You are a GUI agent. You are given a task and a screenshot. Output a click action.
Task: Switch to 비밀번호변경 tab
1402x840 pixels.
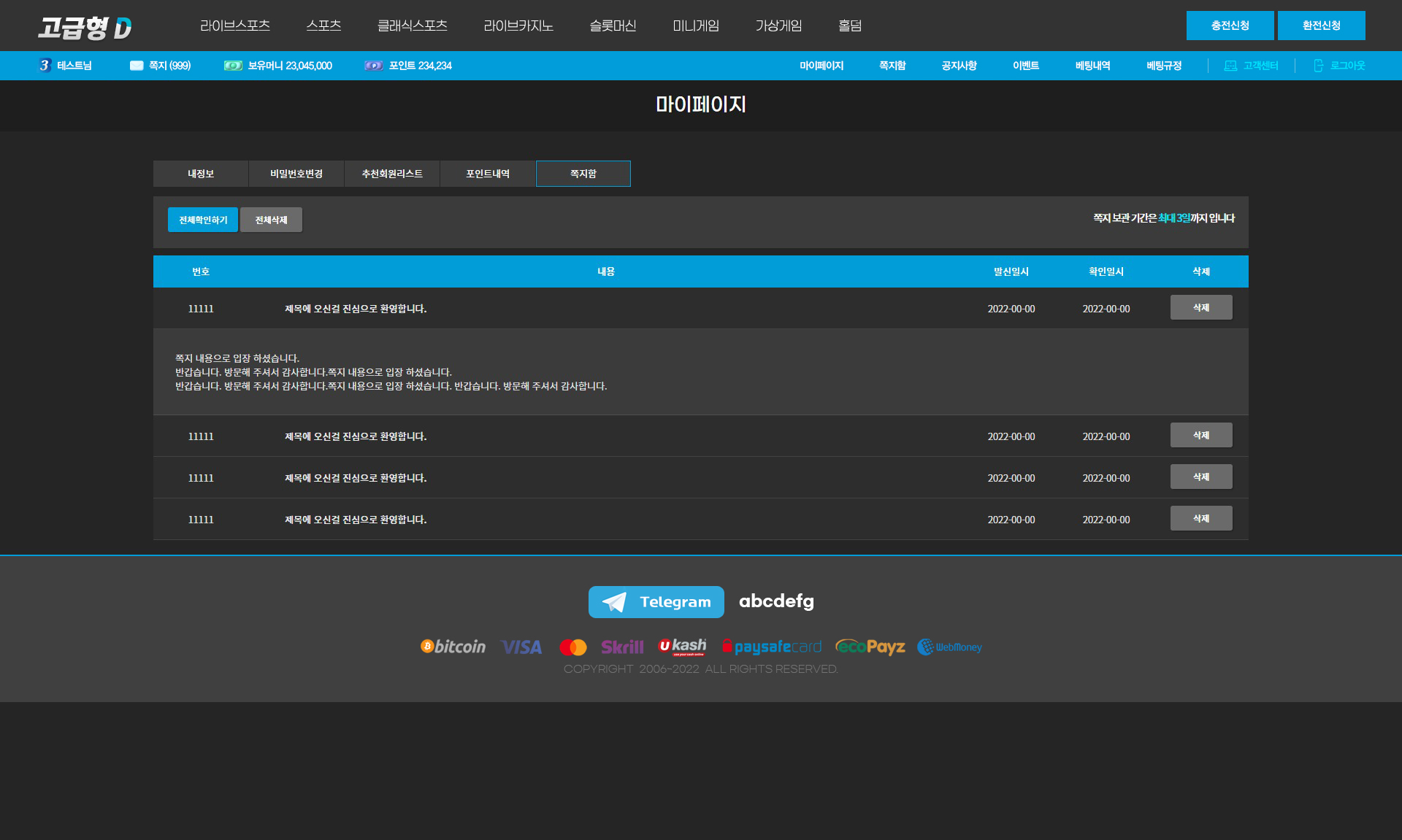pyautogui.click(x=296, y=174)
